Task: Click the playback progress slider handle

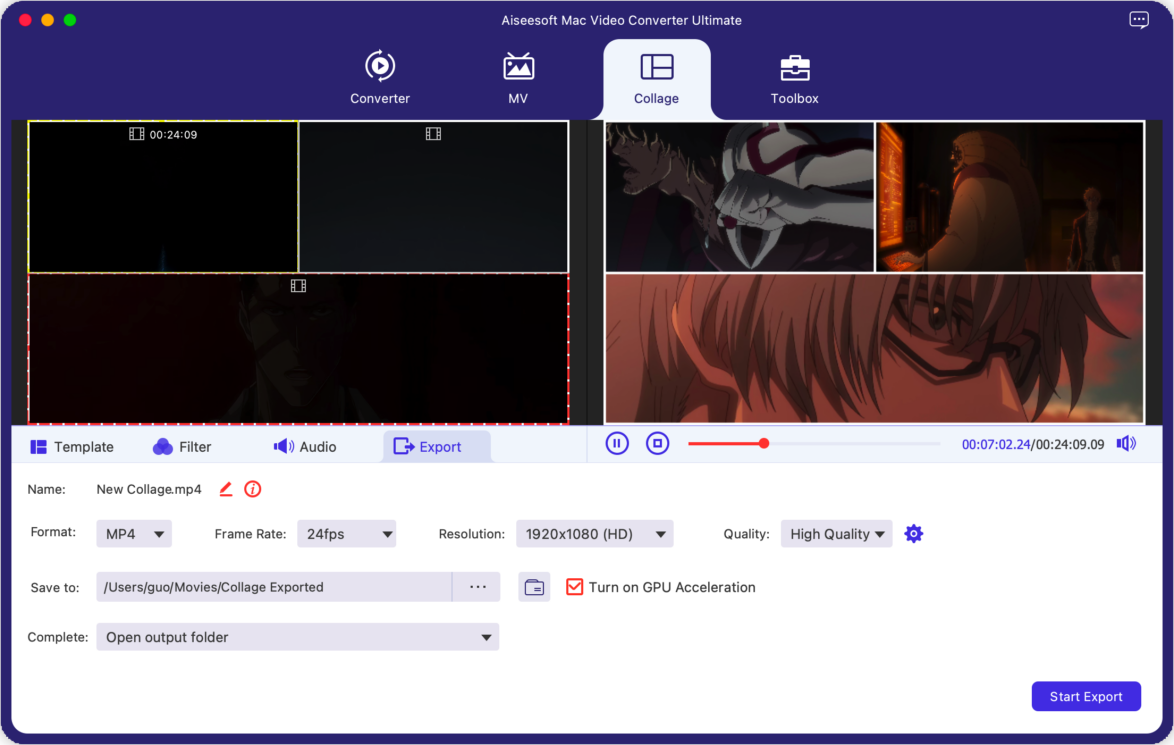Action: (764, 443)
